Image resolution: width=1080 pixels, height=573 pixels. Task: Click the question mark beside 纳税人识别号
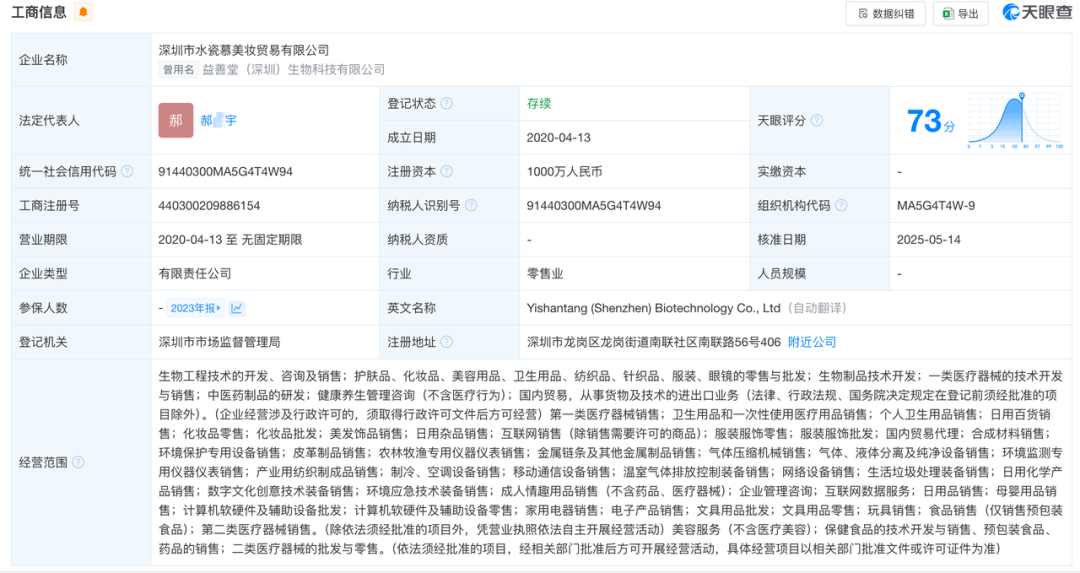click(471, 205)
